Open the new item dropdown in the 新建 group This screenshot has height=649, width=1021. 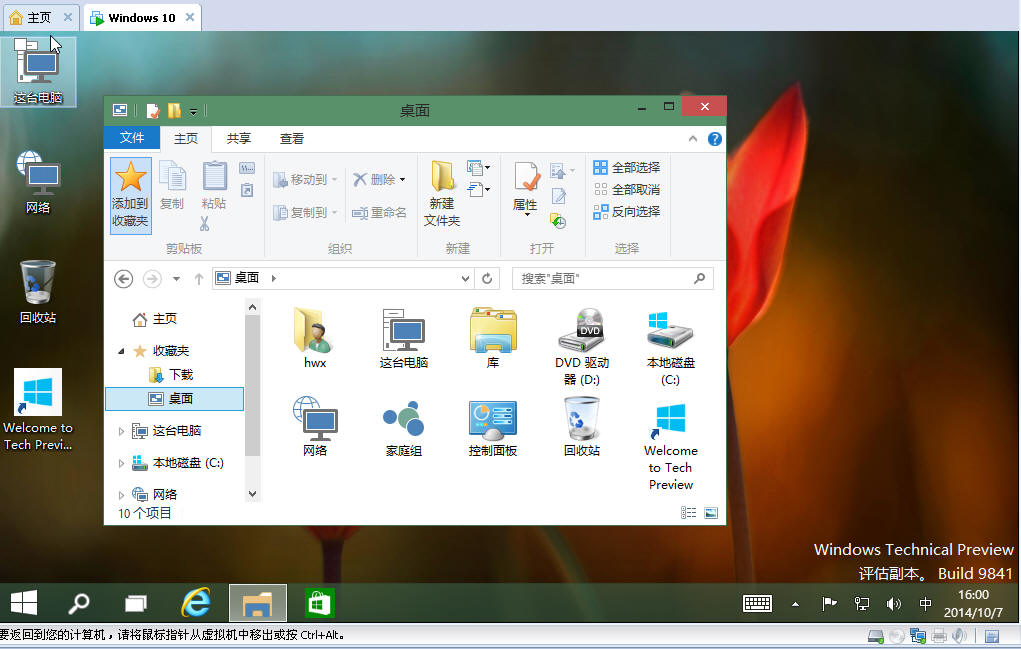point(478,168)
